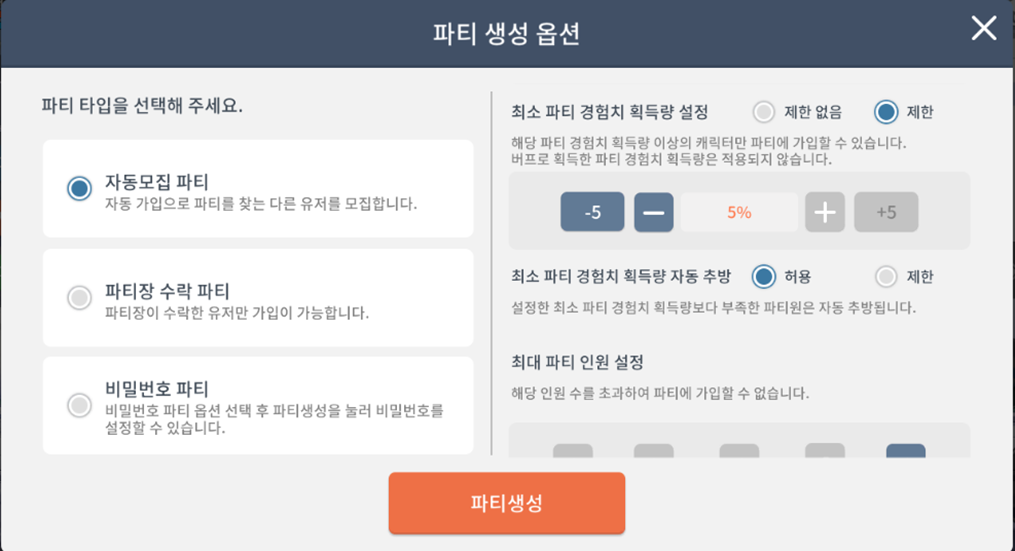Enable 제한 for 최소 파티 경험치 획득량 설정
Screen dimensions: 1015x551
[886, 112]
